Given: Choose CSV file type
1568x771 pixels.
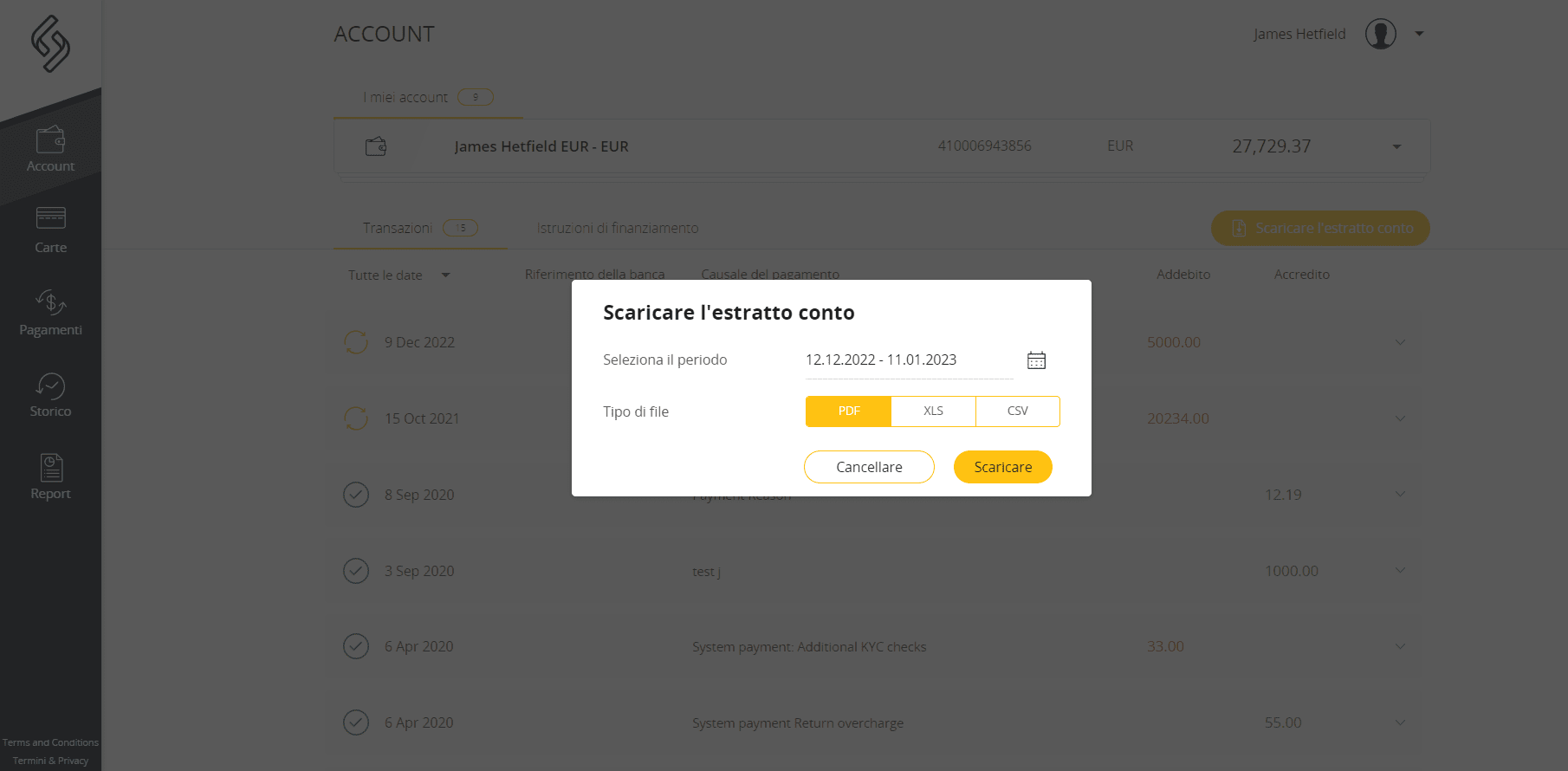Looking at the screenshot, I should pos(1017,411).
